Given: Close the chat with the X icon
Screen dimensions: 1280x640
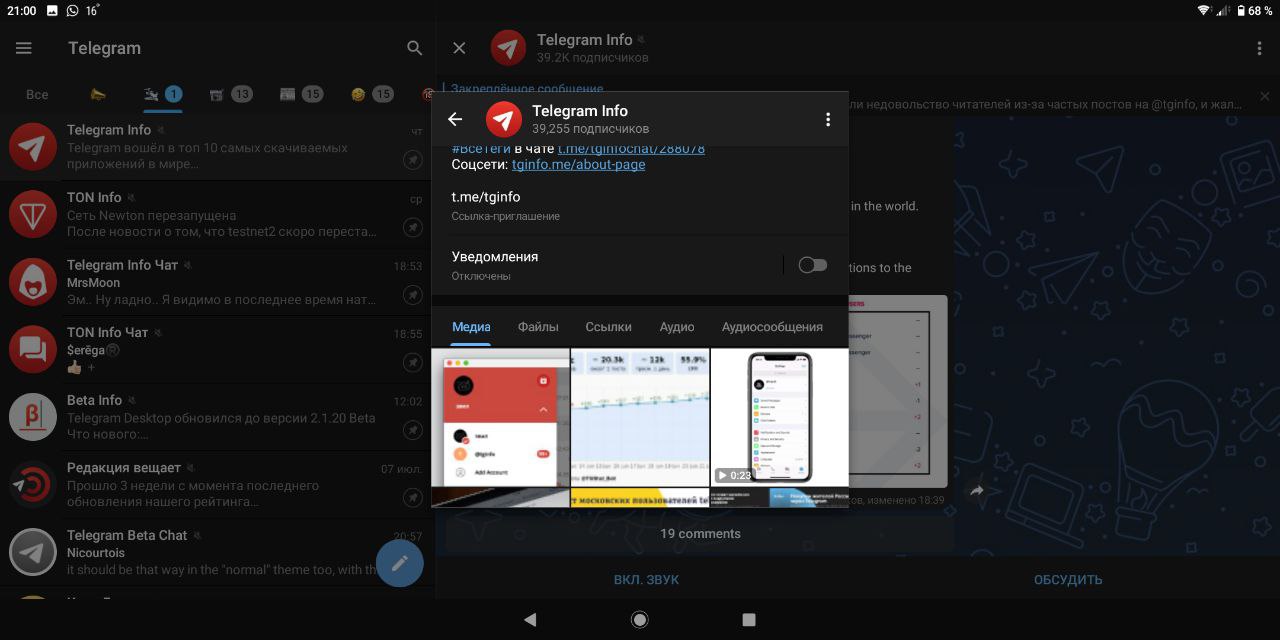Looking at the screenshot, I should click(x=459, y=48).
